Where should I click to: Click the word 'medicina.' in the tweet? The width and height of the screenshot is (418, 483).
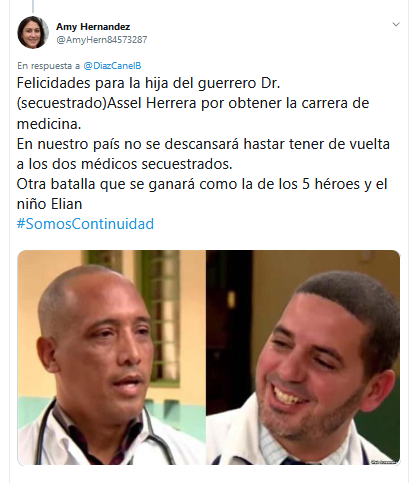(x=49, y=124)
